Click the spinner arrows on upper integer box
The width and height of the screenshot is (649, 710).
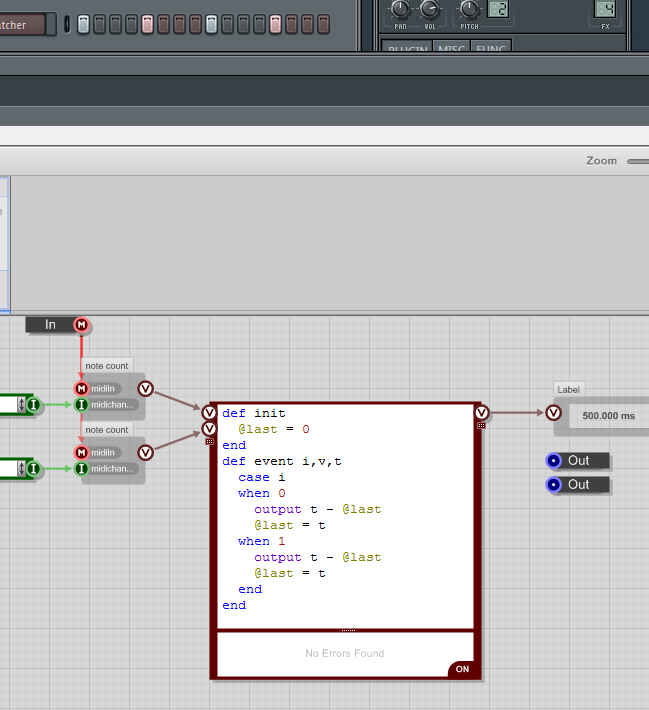[21, 404]
